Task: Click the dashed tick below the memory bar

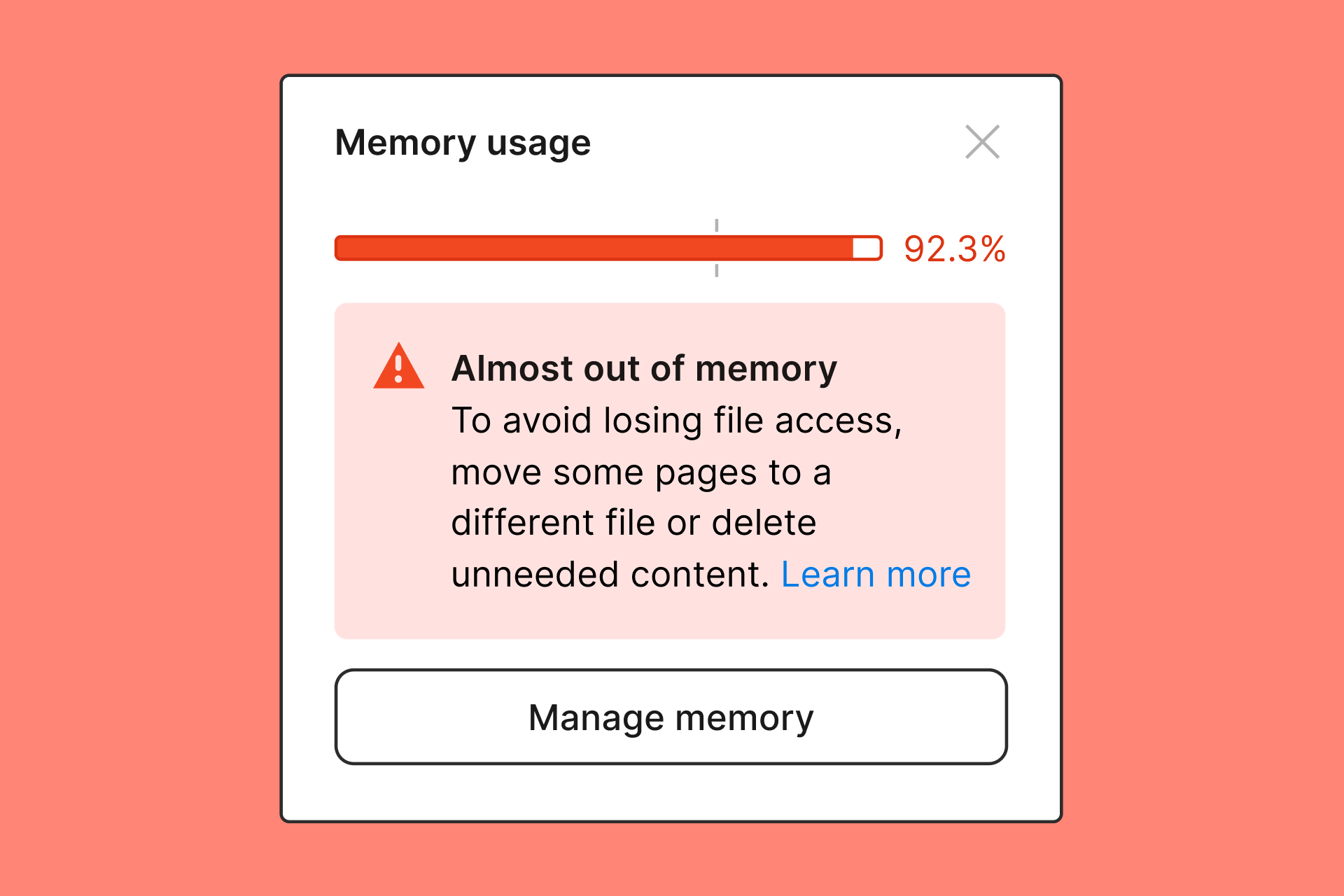Action: (x=716, y=270)
